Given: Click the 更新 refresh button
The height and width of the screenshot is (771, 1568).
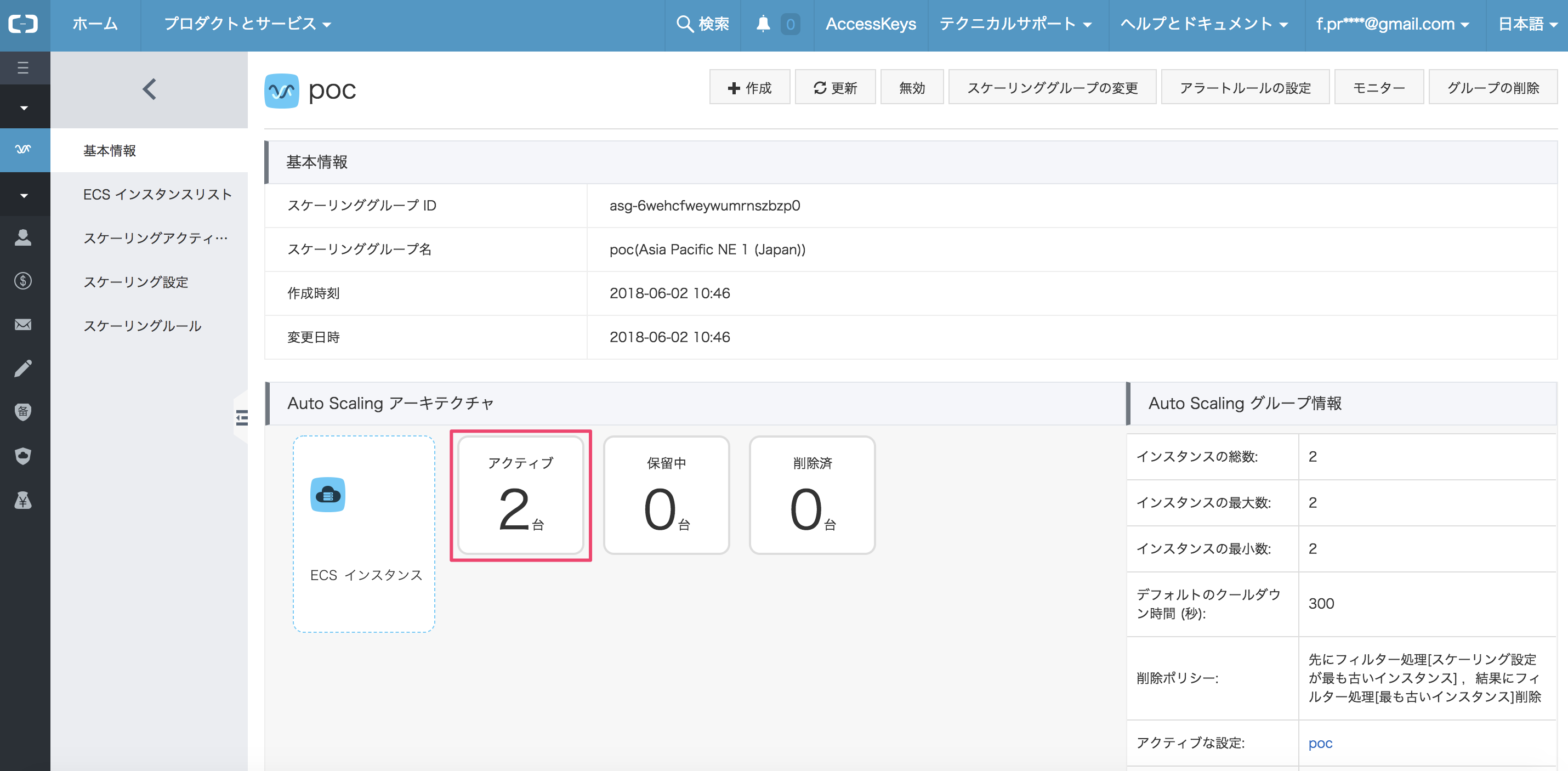Looking at the screenshot, I should (835, 88).
